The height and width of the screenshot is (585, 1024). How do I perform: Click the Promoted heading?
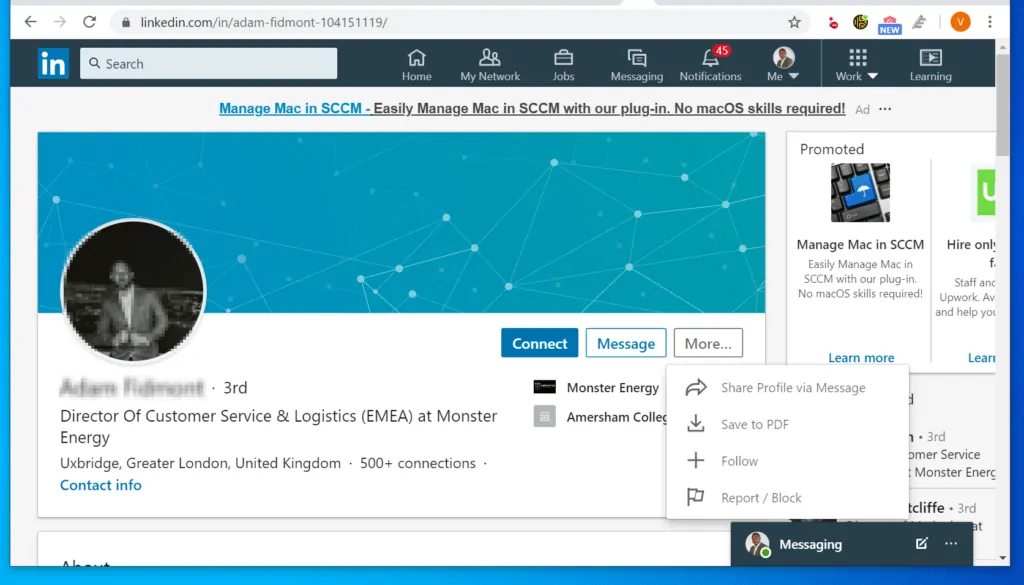click(831, 149)
